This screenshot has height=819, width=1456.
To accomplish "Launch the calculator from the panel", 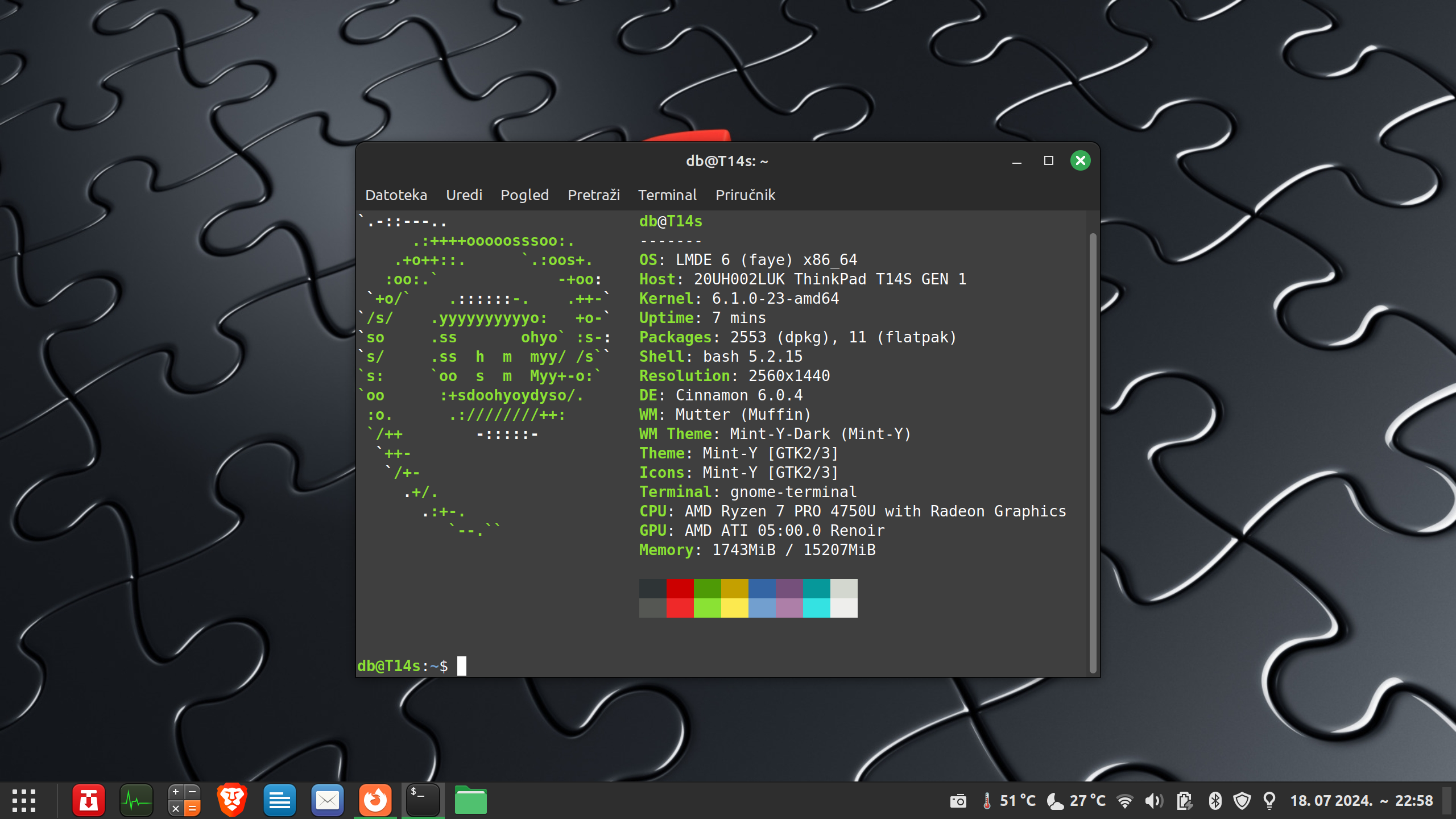I will [x=184, y=801].
